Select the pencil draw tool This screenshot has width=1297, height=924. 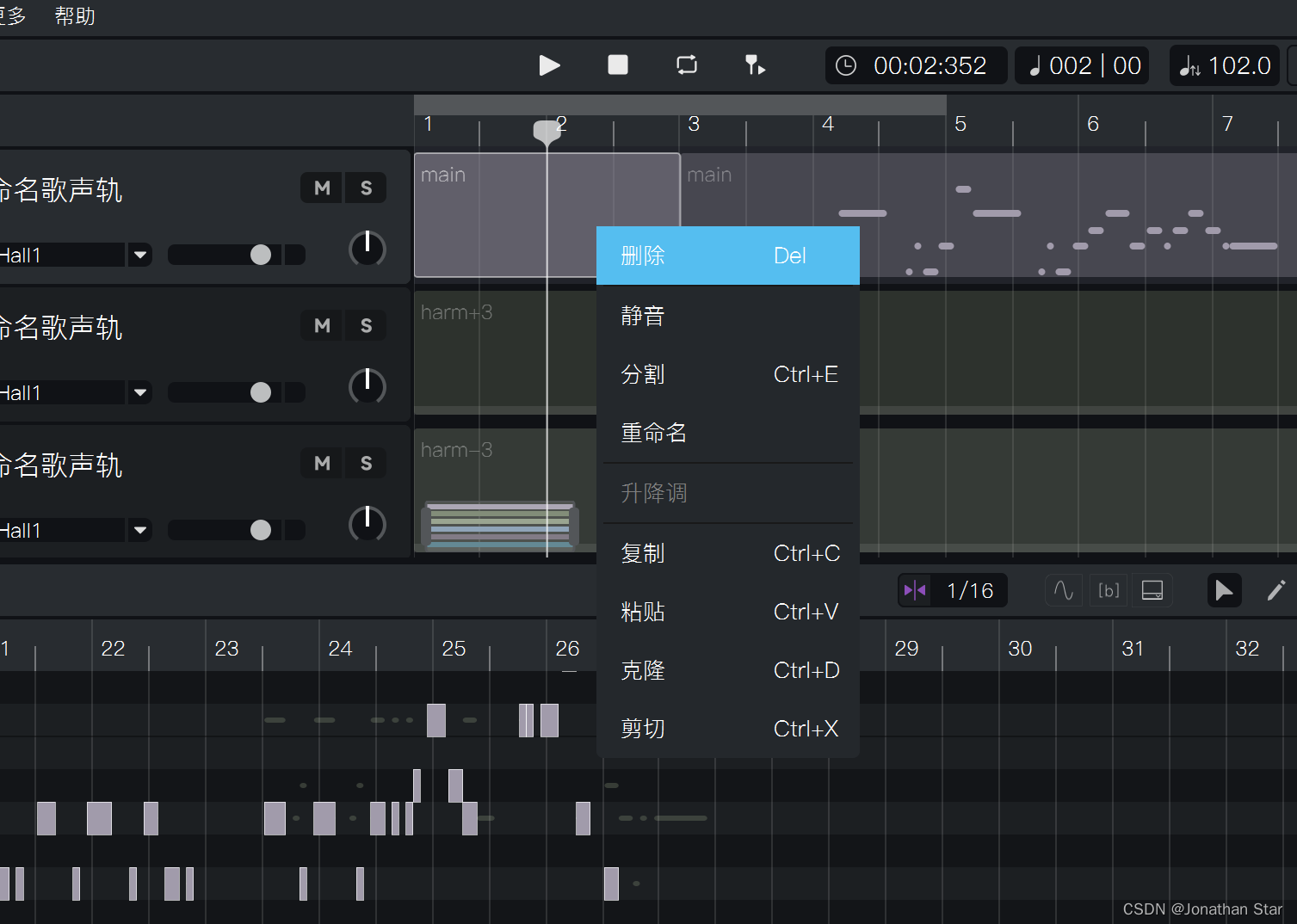pos(1276,590)
